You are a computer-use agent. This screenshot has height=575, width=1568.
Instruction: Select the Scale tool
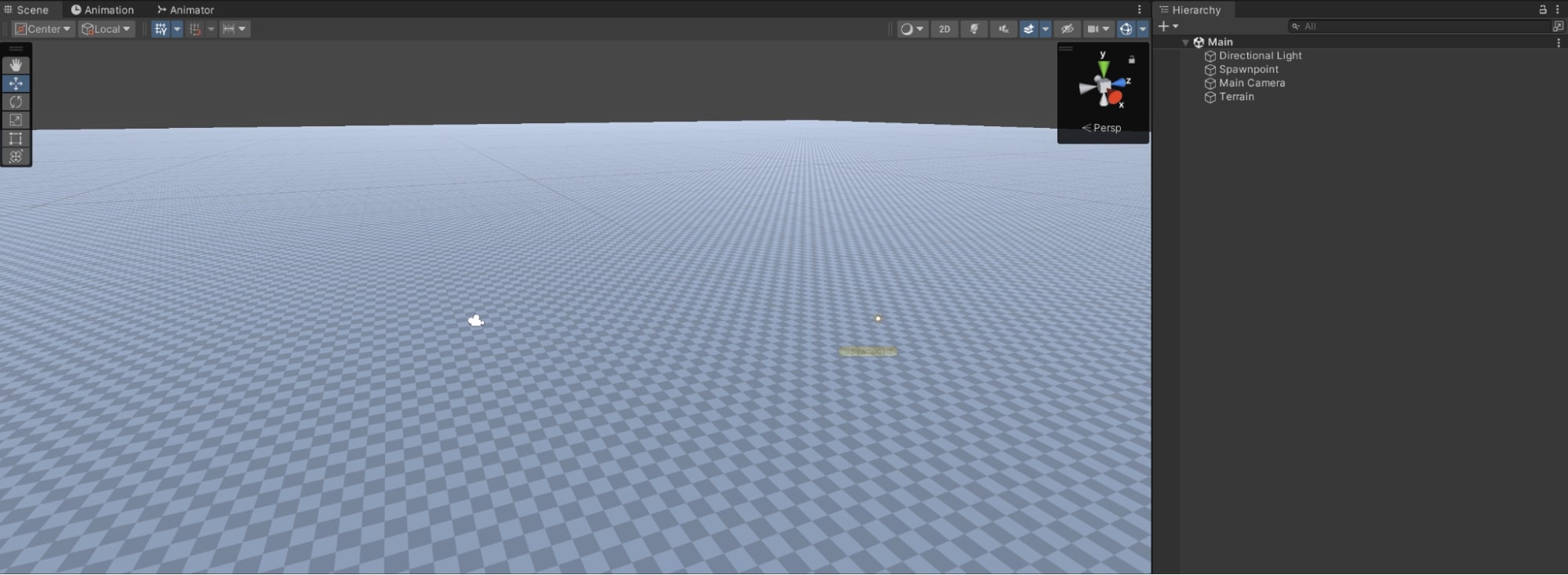pos(16,120)
